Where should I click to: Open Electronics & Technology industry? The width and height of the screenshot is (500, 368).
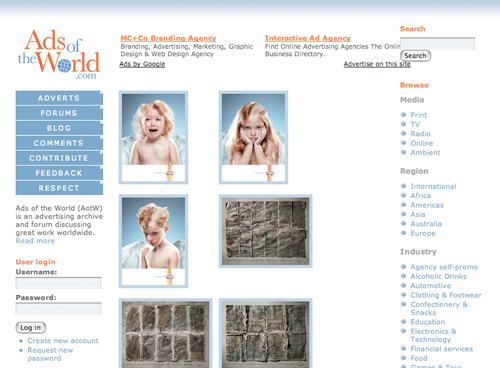click(x=433, y=335)
